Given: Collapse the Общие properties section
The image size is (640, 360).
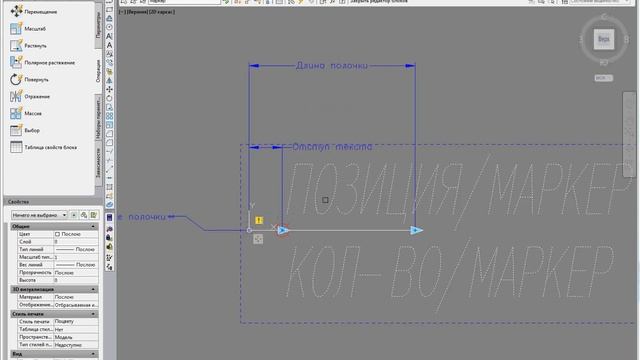Looking at the screenshot, I should [93, 226].
